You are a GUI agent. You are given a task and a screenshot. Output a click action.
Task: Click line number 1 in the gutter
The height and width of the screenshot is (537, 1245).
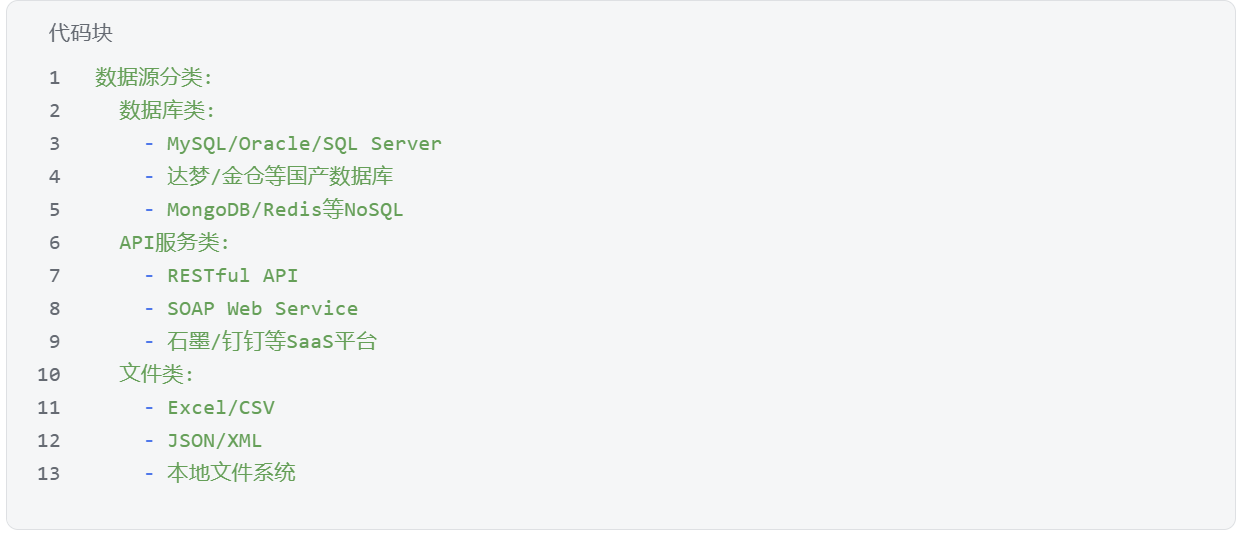pos(54,77)
